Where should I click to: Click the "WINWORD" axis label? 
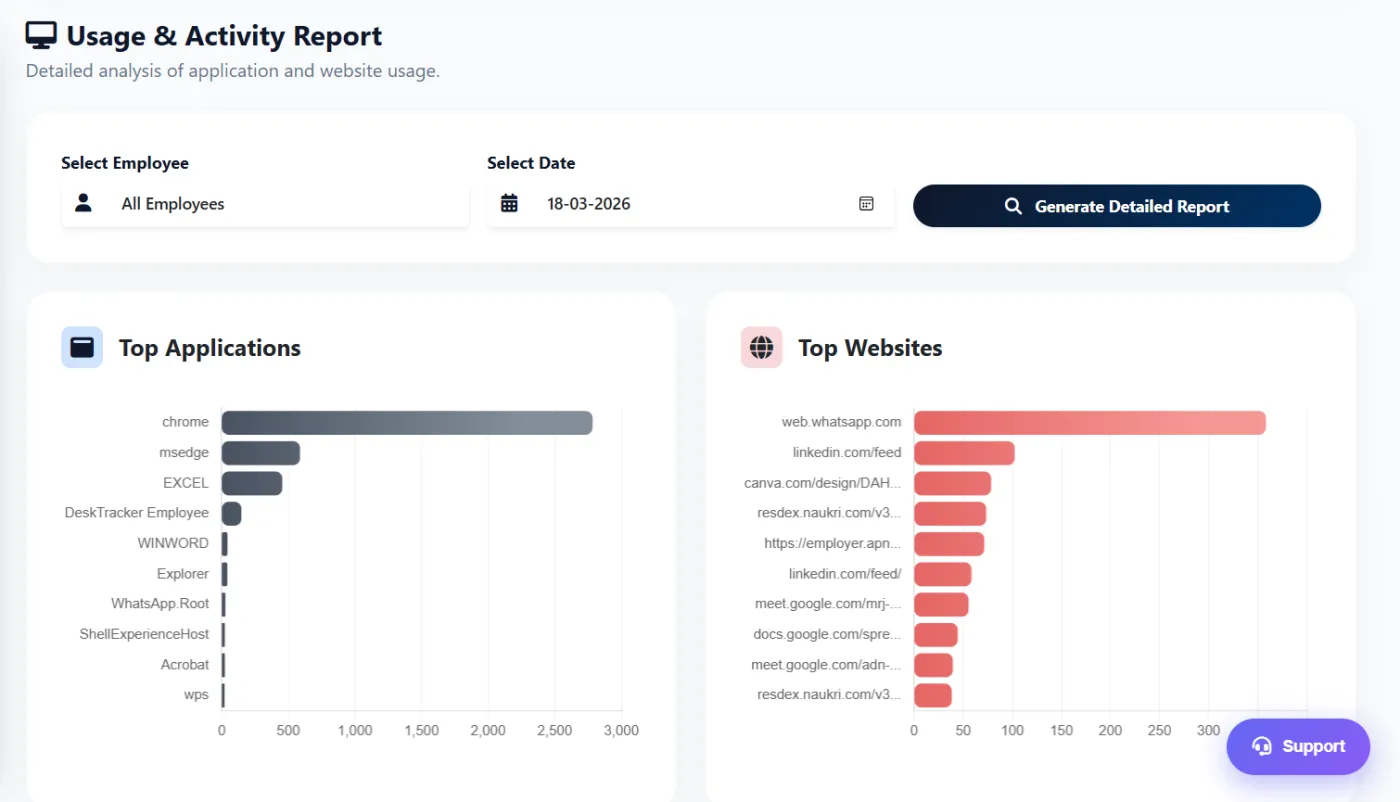click(173, 543)
